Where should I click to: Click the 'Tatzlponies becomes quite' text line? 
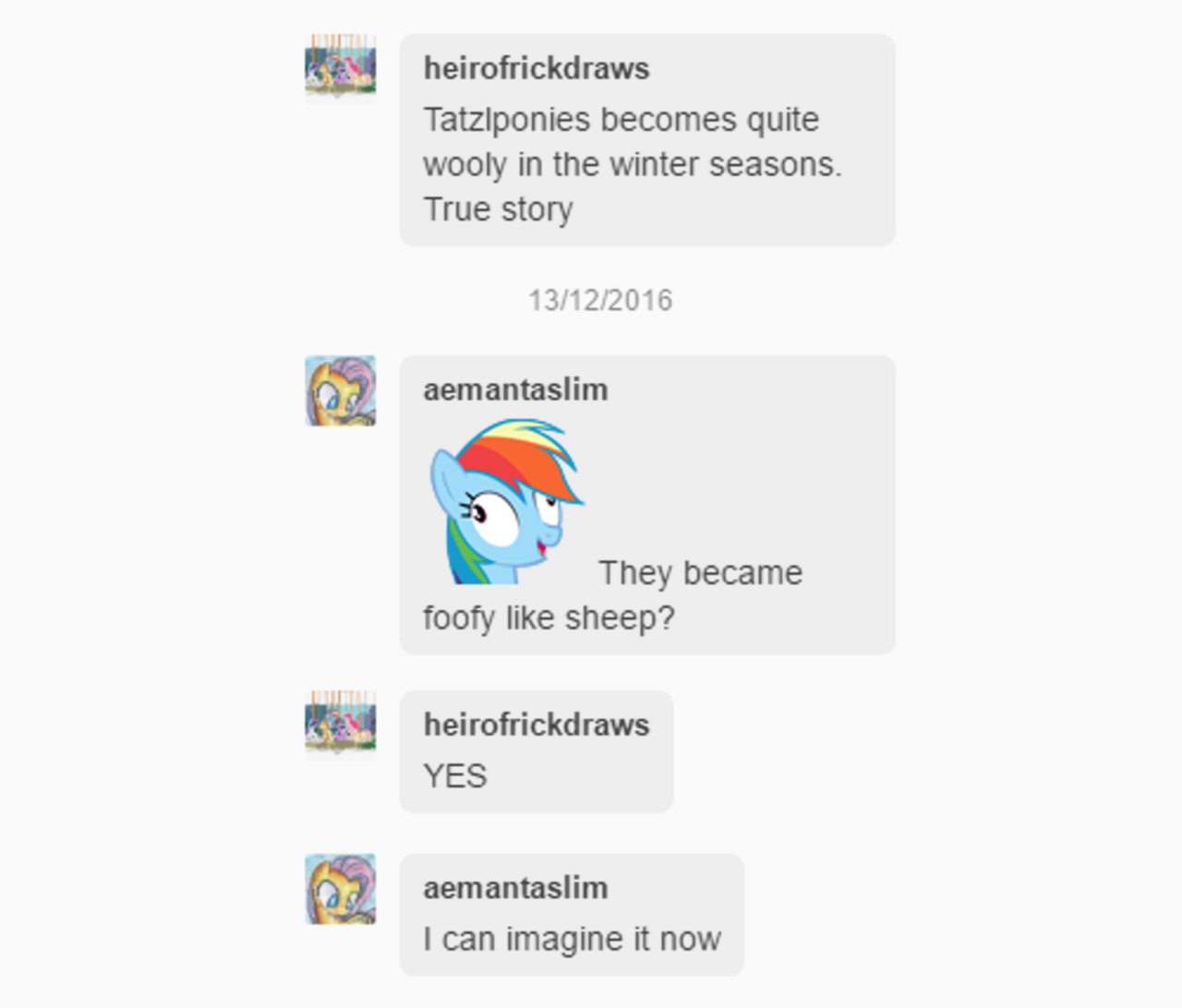[x=621, y=120]
